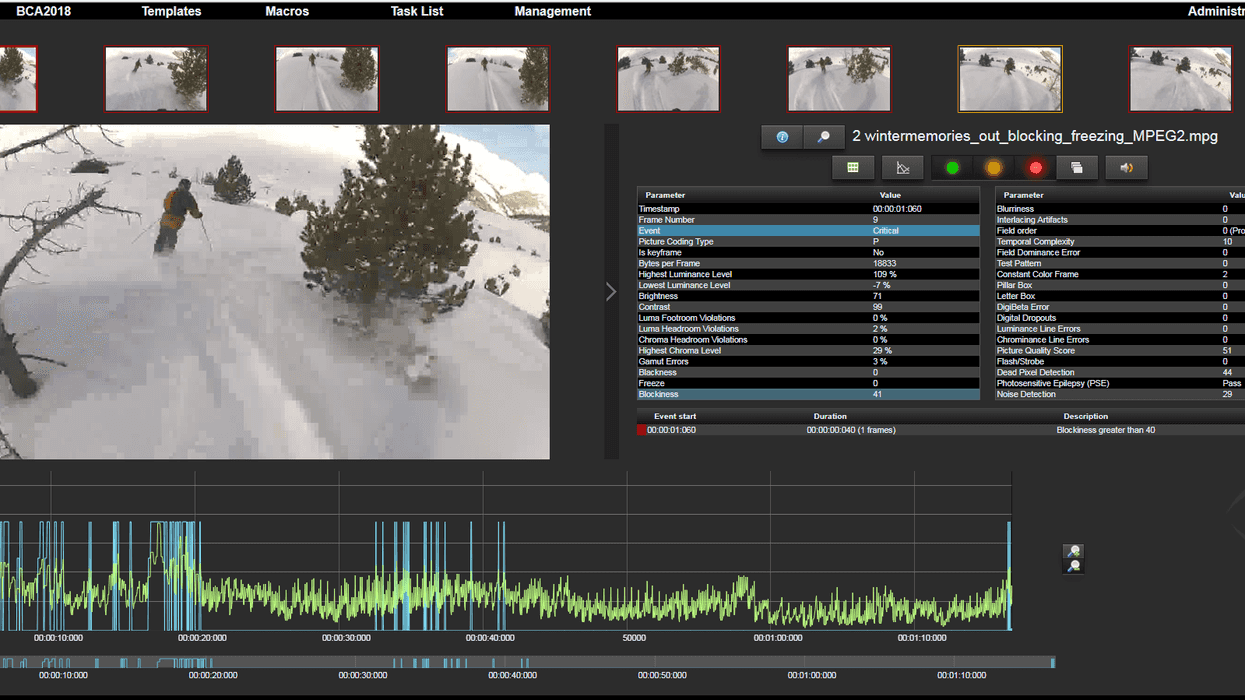Click the Dead Pixel Detection row

click(x=1120, y=373)
